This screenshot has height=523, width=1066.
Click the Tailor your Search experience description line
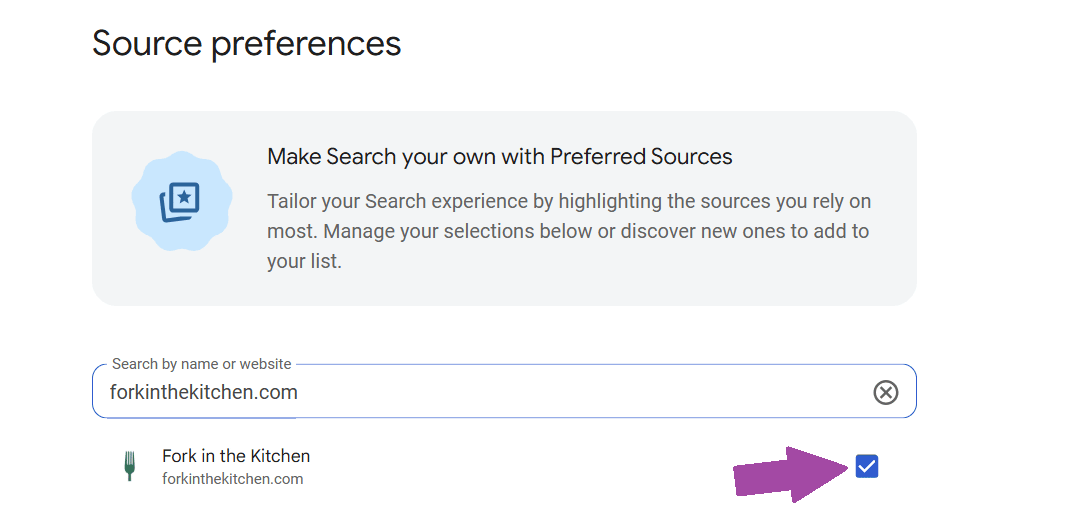[x=569, y=202]
